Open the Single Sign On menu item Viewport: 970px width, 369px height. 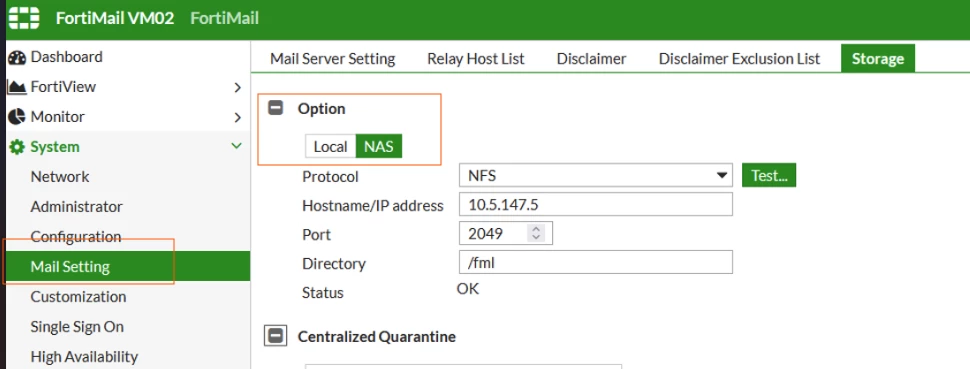tap(77, 327)
